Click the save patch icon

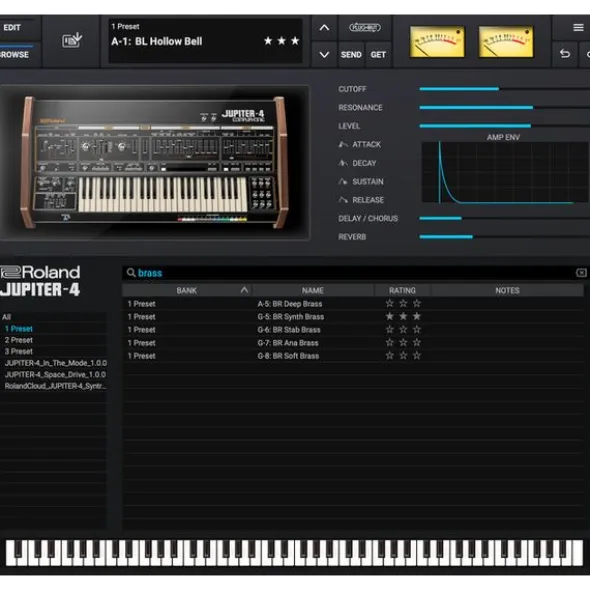(72, 40)
